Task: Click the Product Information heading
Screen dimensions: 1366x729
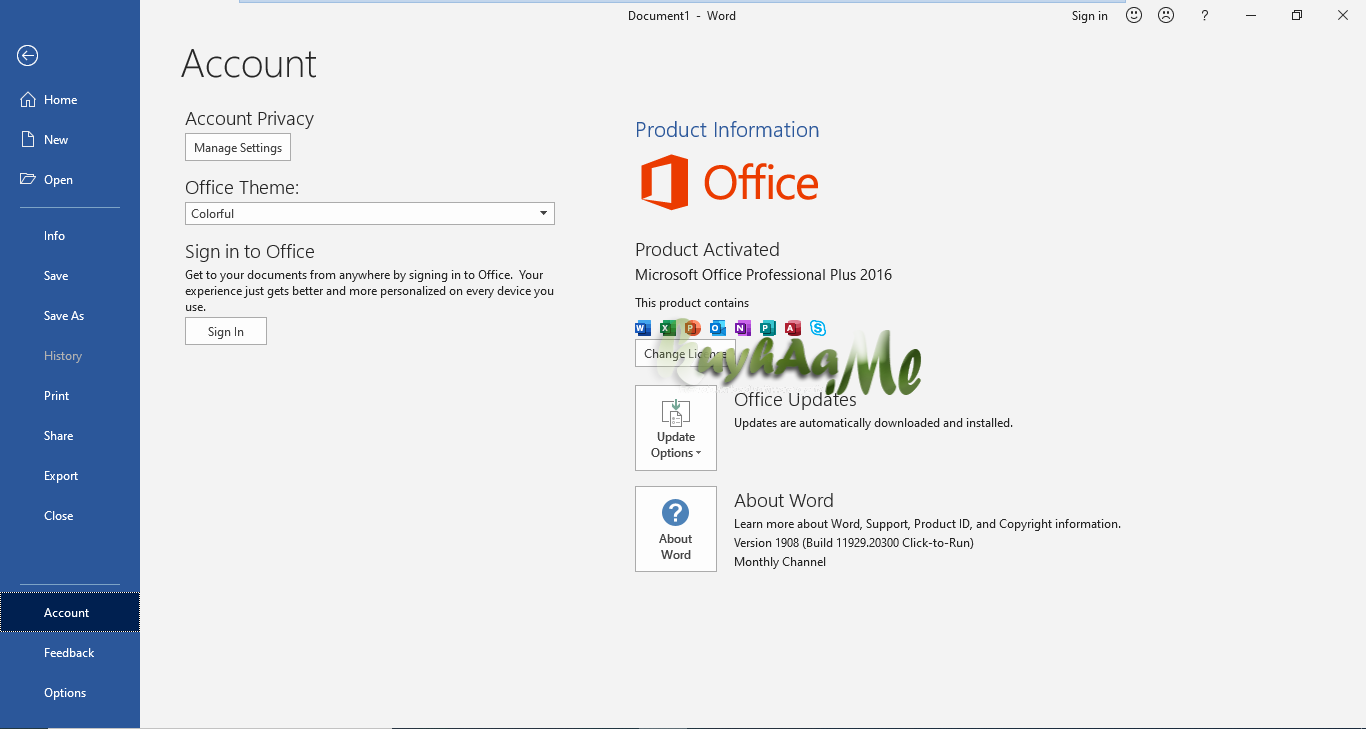Action: pyautogui.click(x=727, y=130)
